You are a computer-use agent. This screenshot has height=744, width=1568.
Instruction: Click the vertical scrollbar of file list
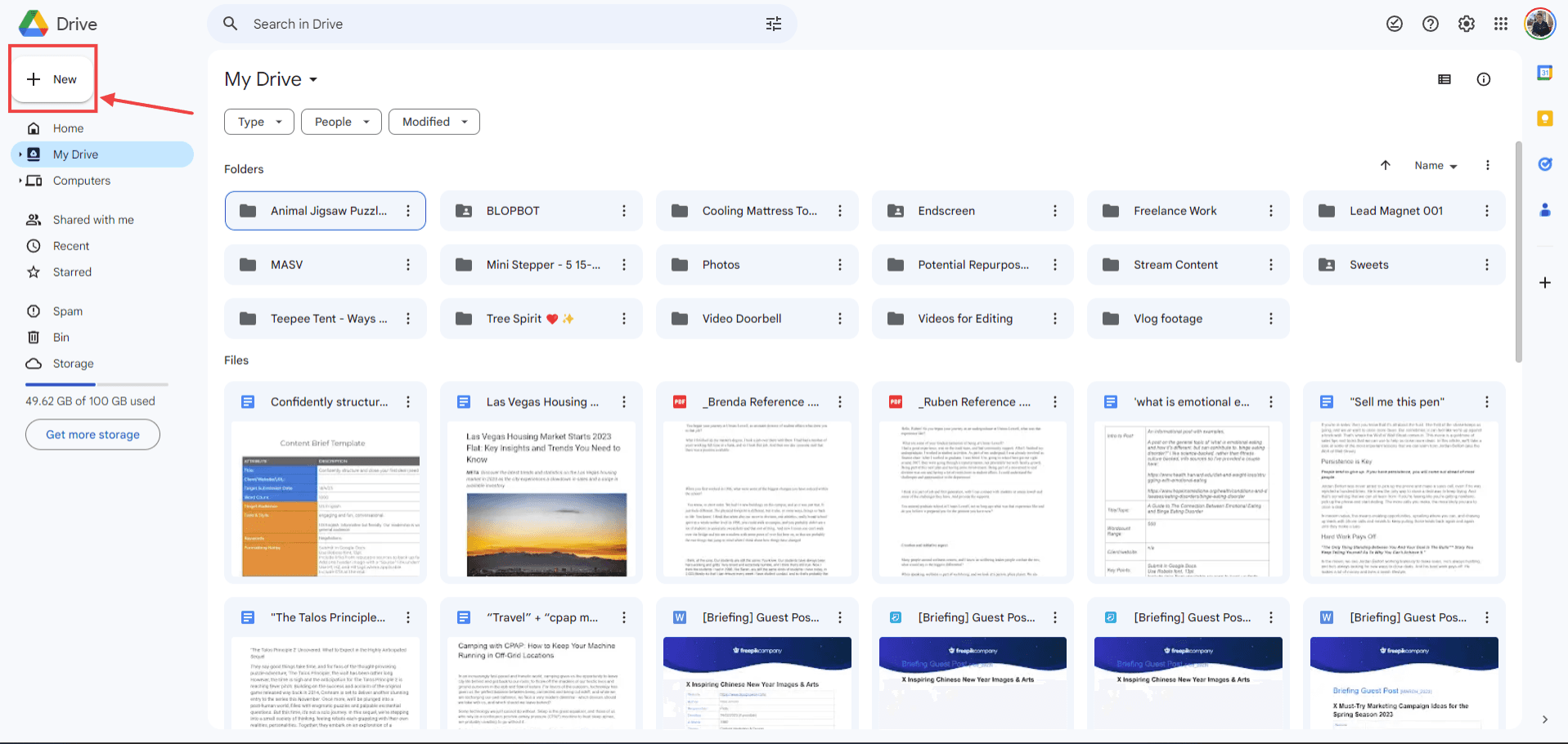1519,253
